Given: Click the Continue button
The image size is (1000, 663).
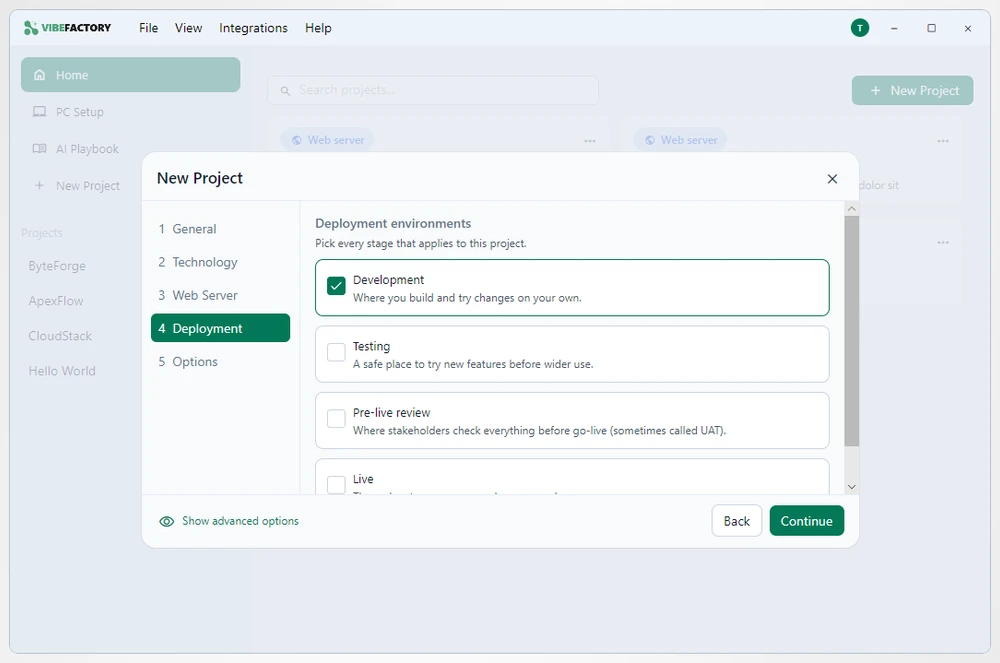Looking at the screenshot, I should pos(806,521).
